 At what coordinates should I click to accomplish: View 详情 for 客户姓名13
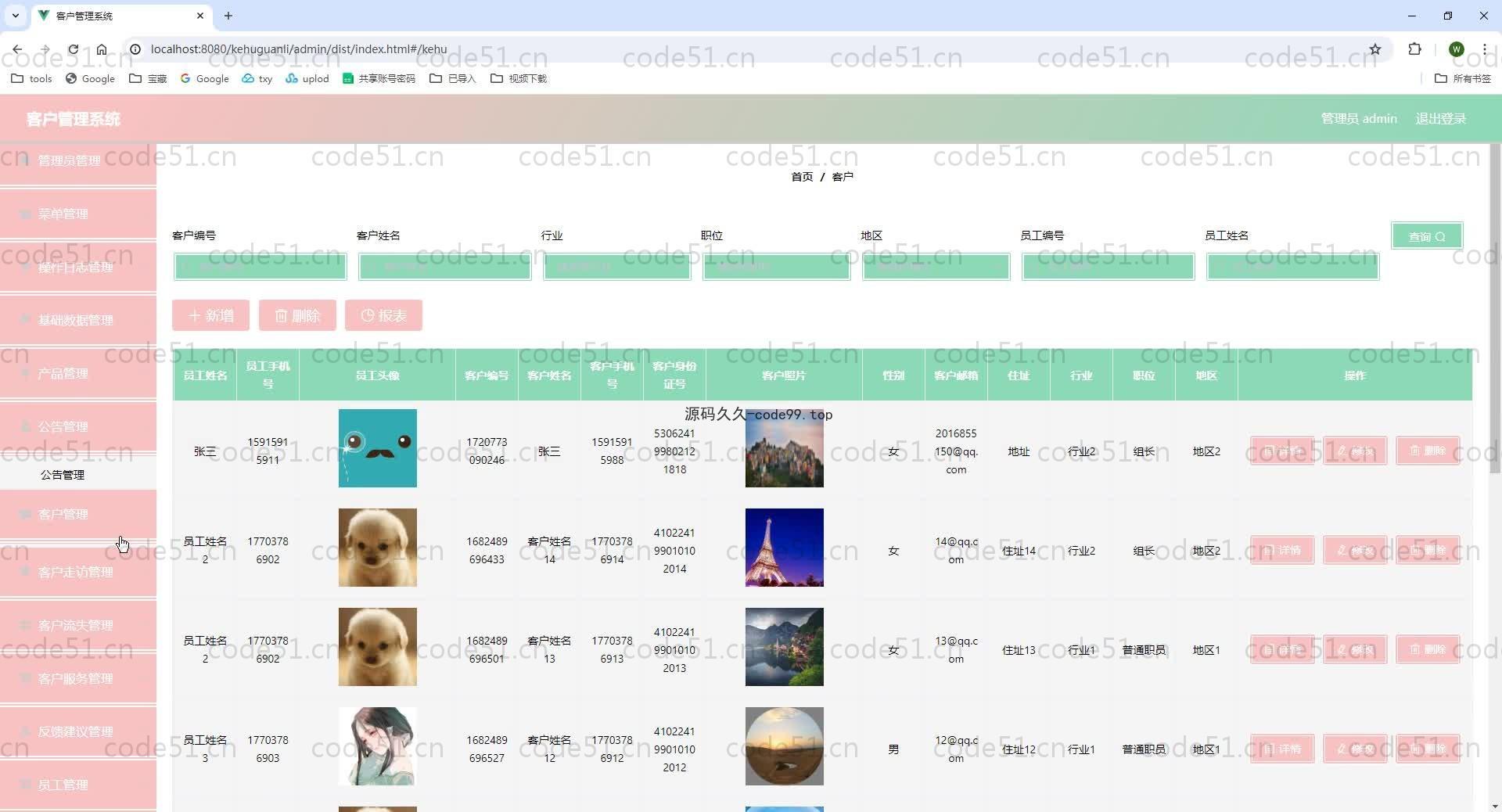[1282, 649]
